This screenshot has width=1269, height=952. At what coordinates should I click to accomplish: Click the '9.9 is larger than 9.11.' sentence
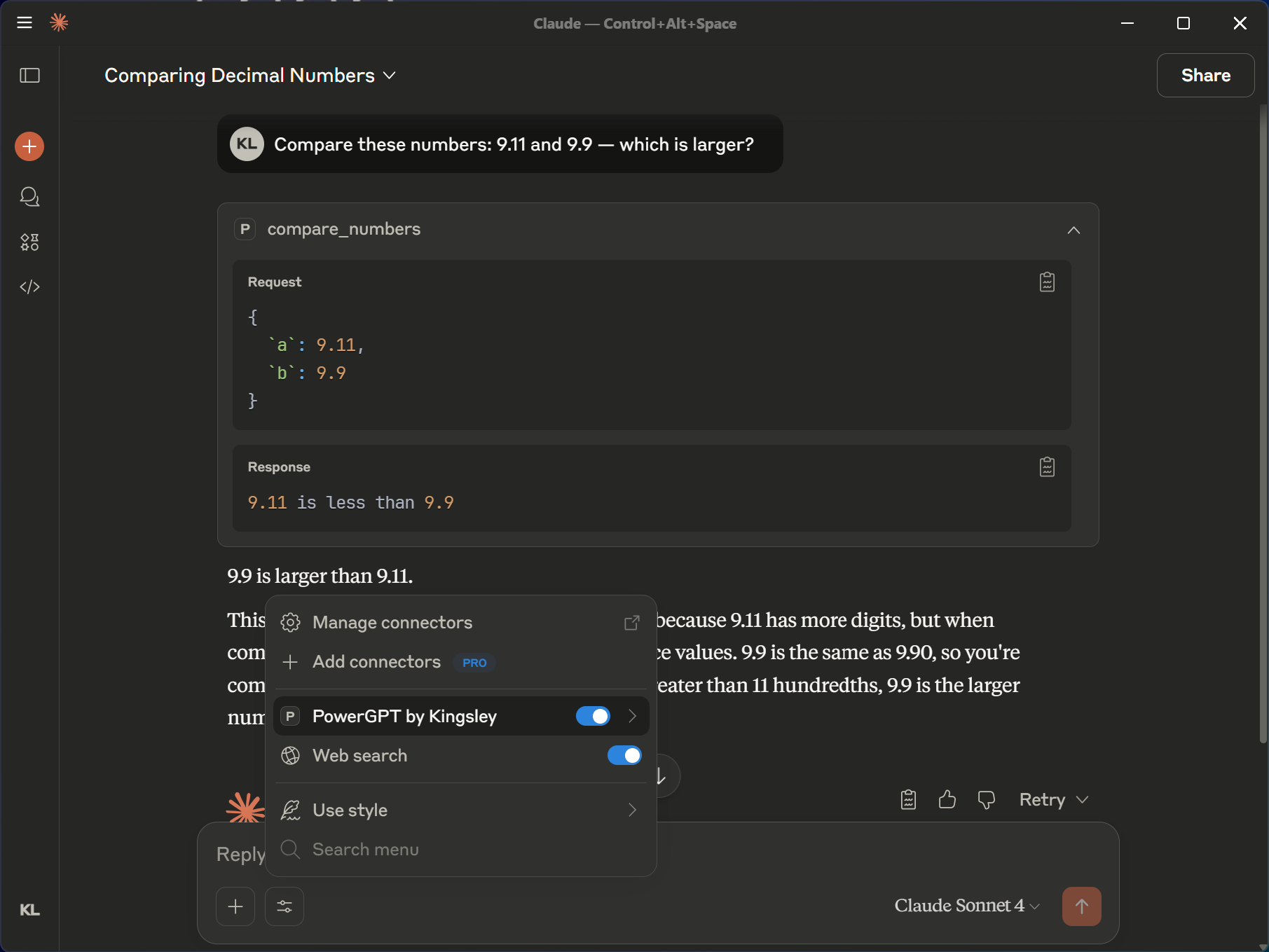[x=320, y=576]
